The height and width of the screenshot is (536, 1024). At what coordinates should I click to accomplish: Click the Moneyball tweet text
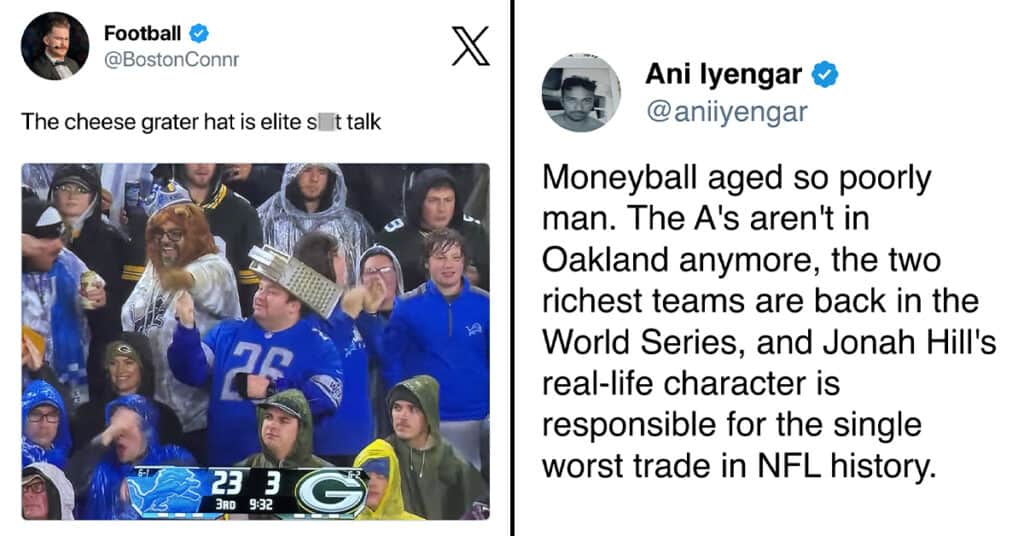click(769, 321)
